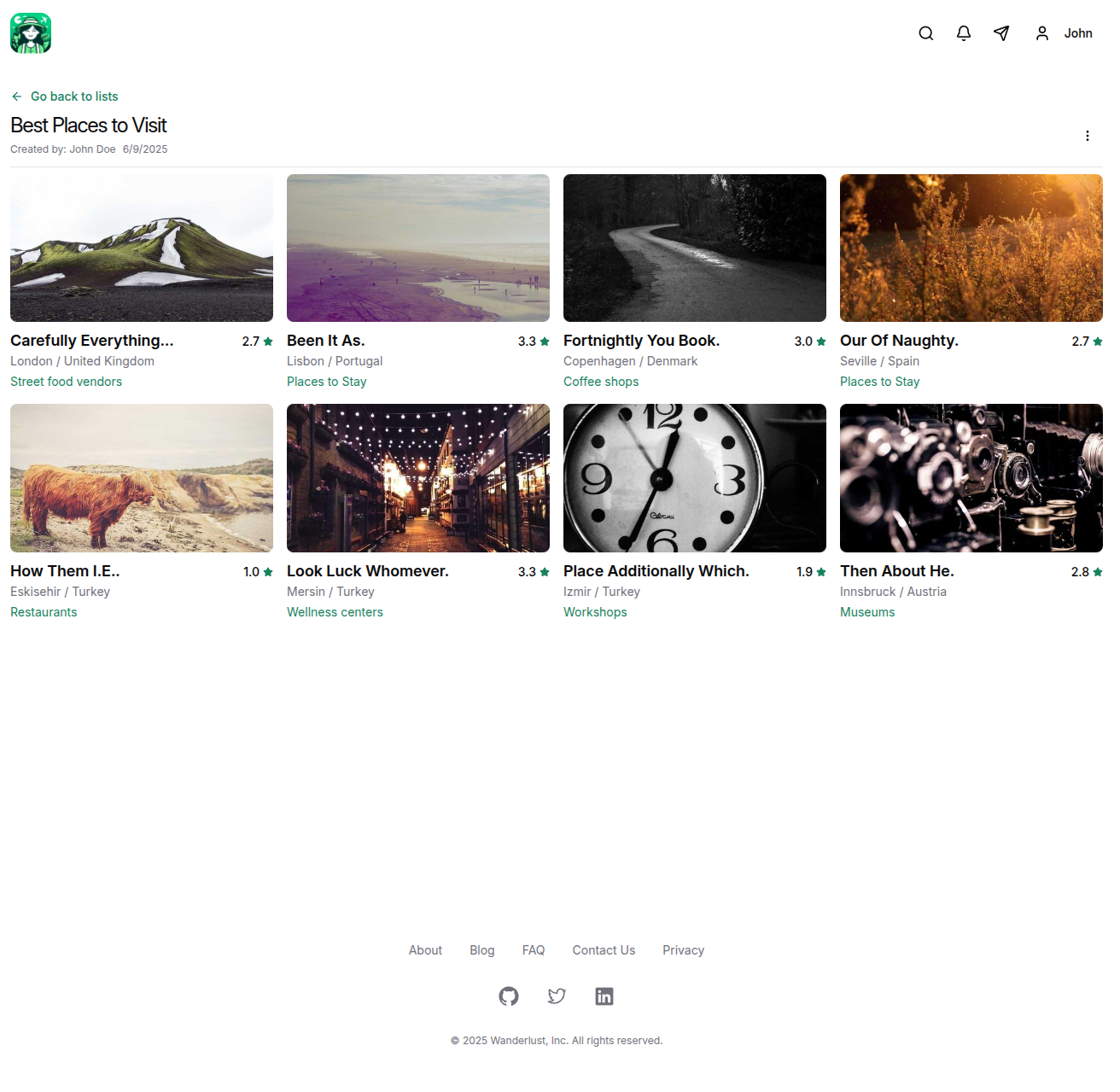Open the FAQ footer link

click(x=534, y=950)
